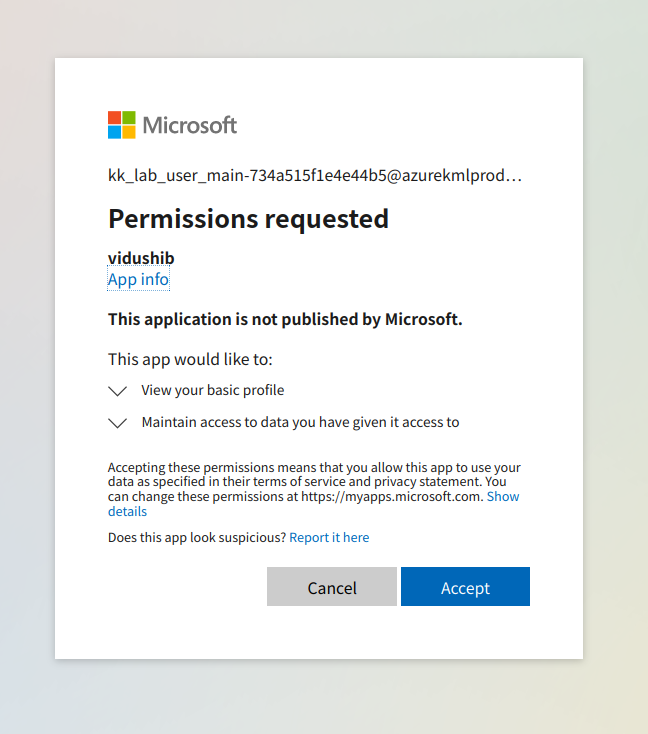The image size is (648, 734).
Task: Click the vidushib app name
Action: click(x=141, y=259)
